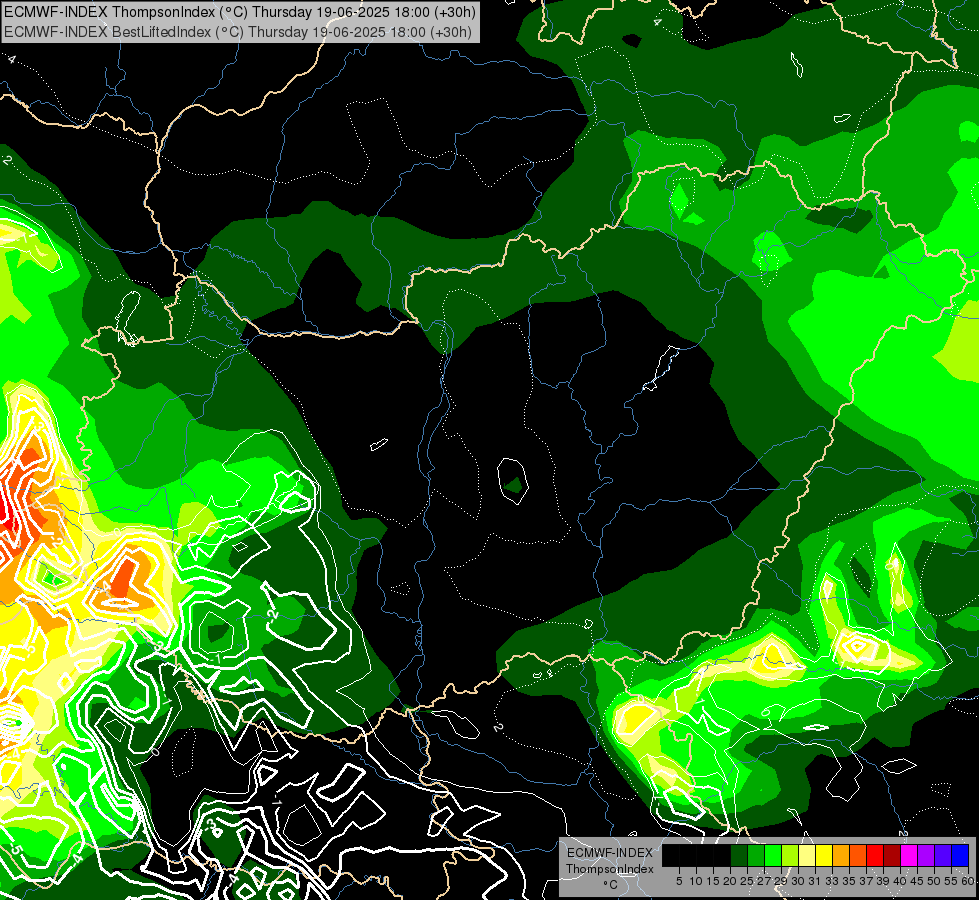The height and width of the screenshot is (900, 979).
Task: Select the orange 33-35 legend swatch
Action: tap(841, 855)
